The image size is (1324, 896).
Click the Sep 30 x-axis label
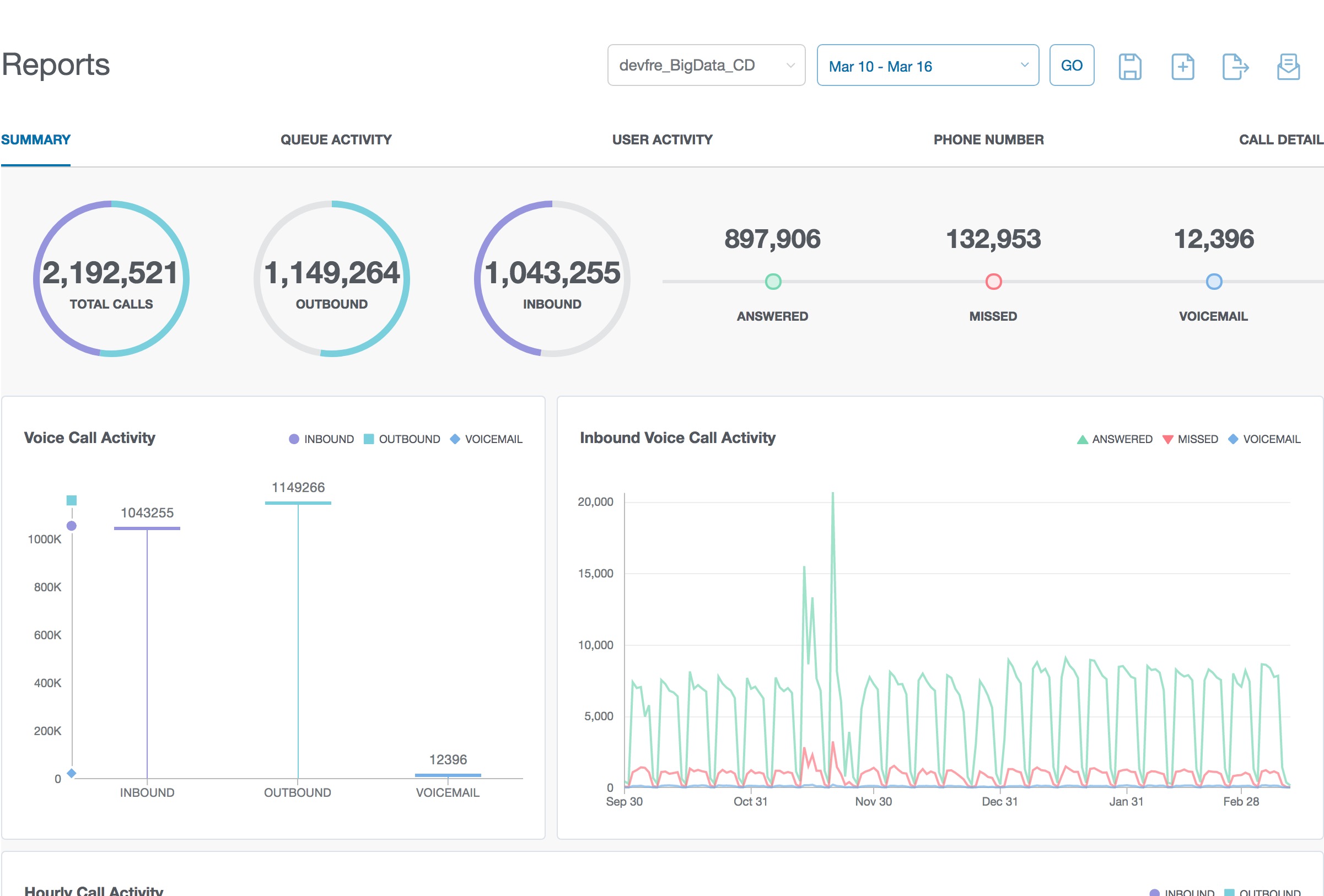(624, 801)
